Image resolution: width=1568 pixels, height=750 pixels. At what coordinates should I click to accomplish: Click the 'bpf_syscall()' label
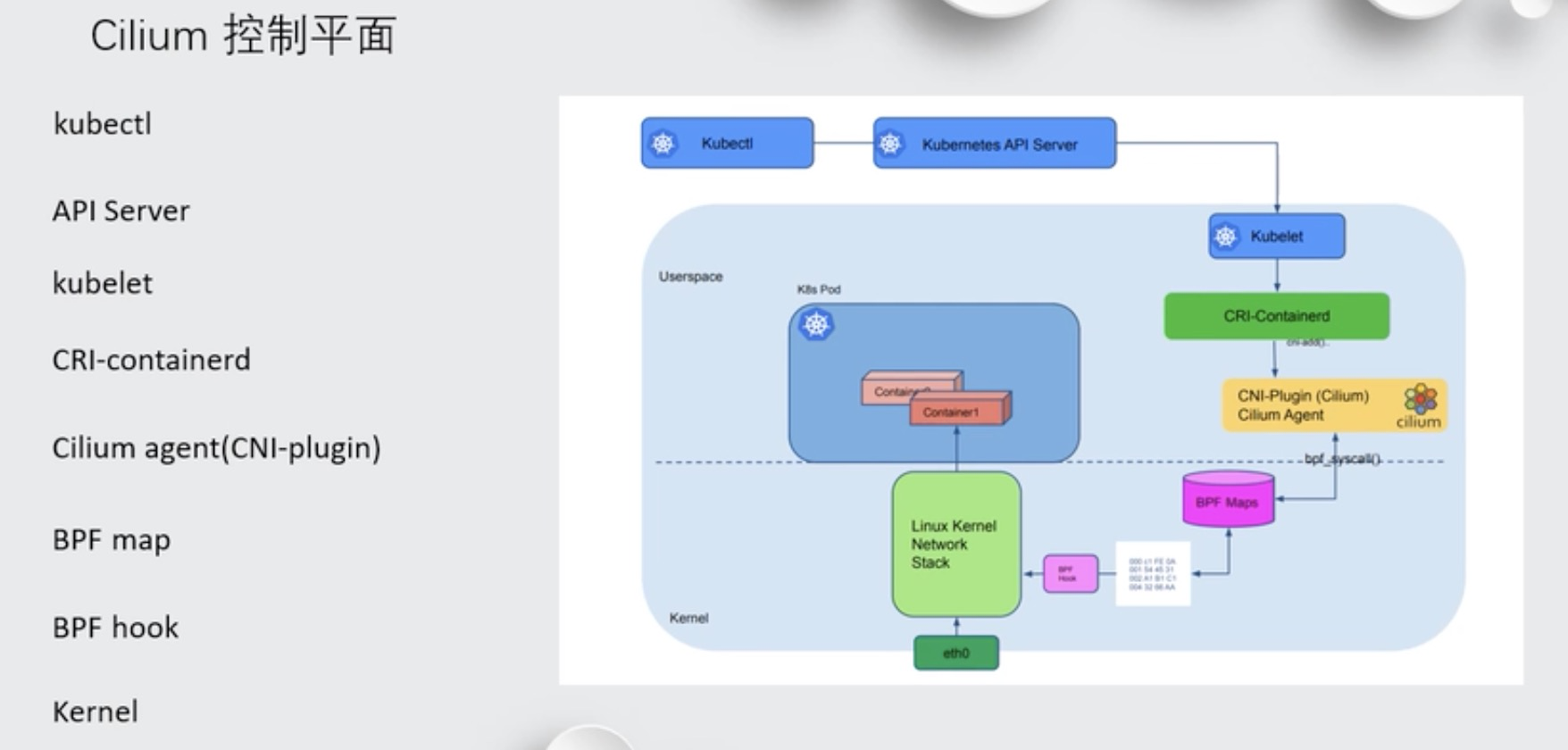[x=1342, y=459]
